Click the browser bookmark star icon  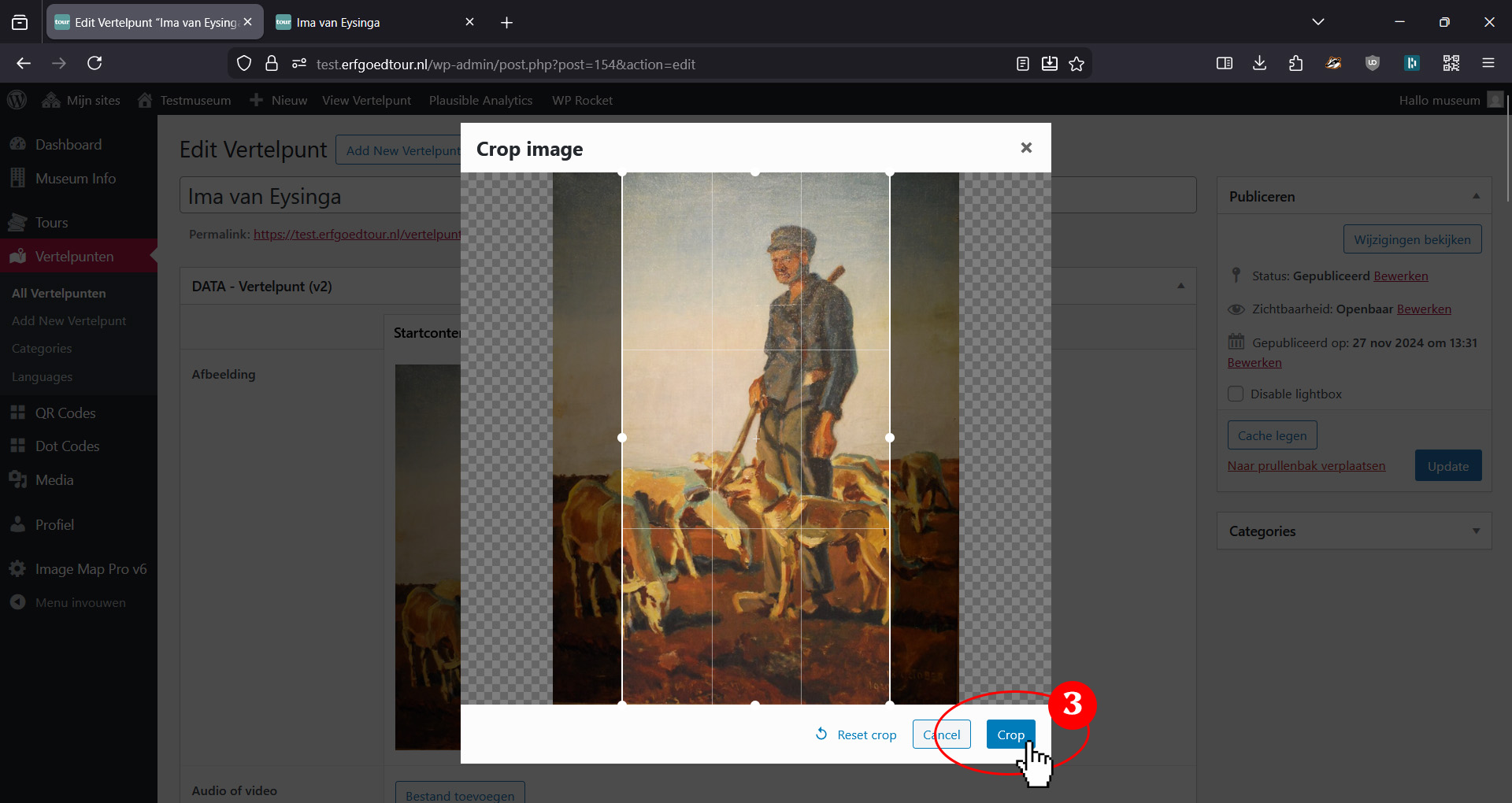click(x=1077, y=64)
